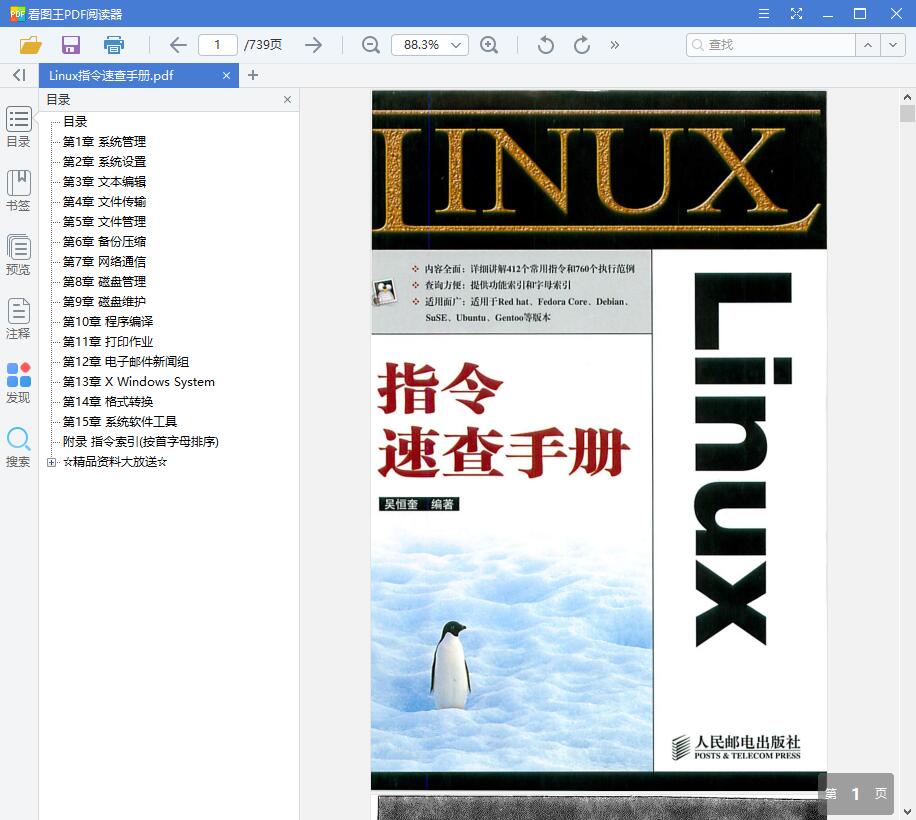Click the vertical scrollbar thumb

[907, 113]
